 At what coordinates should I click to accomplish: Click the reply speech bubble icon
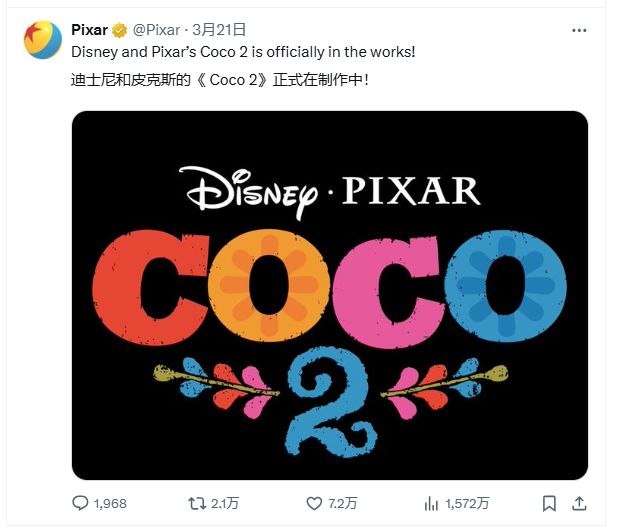(81, 503)
